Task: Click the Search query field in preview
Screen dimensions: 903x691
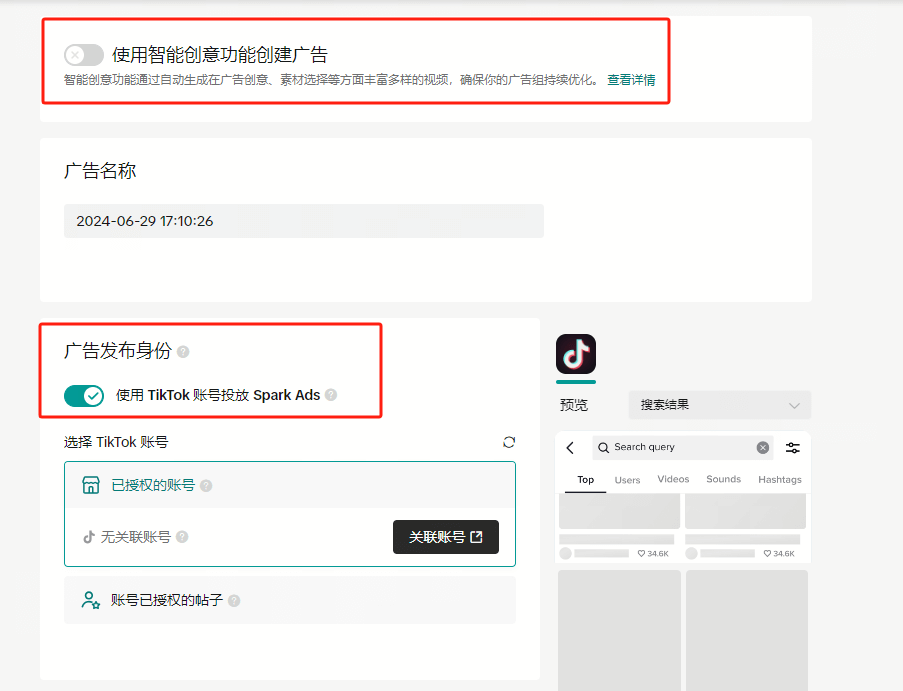Action: 684,447
